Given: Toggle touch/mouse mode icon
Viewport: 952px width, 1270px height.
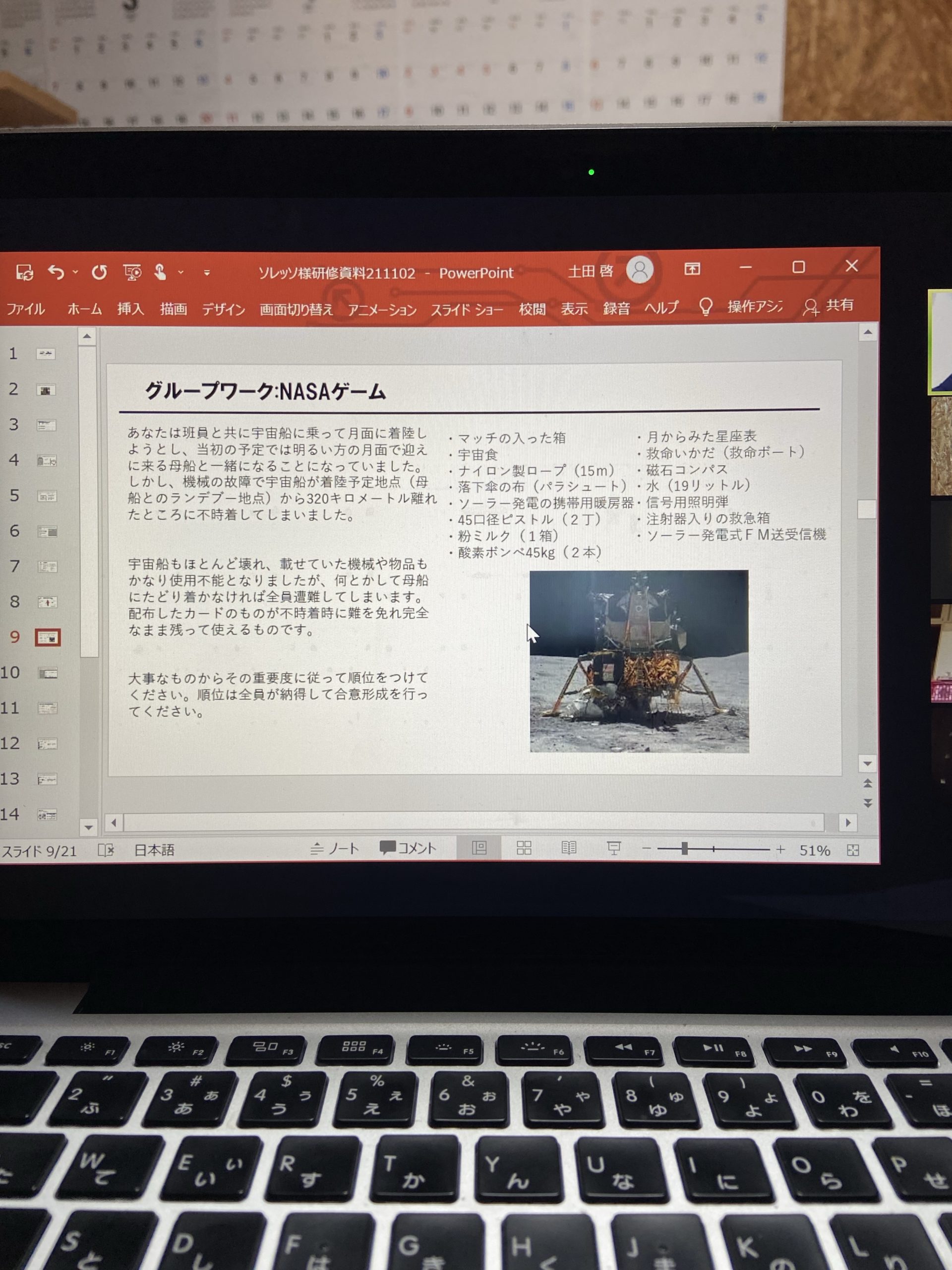Looking at the screenshot, I should 161,272.
